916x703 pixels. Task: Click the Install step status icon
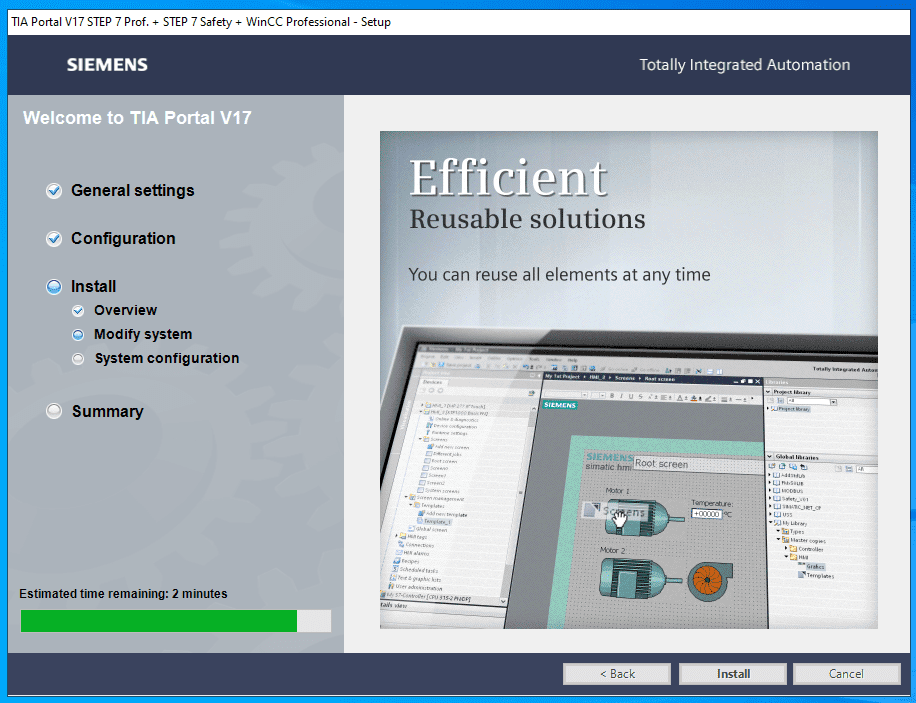(54, 286)
